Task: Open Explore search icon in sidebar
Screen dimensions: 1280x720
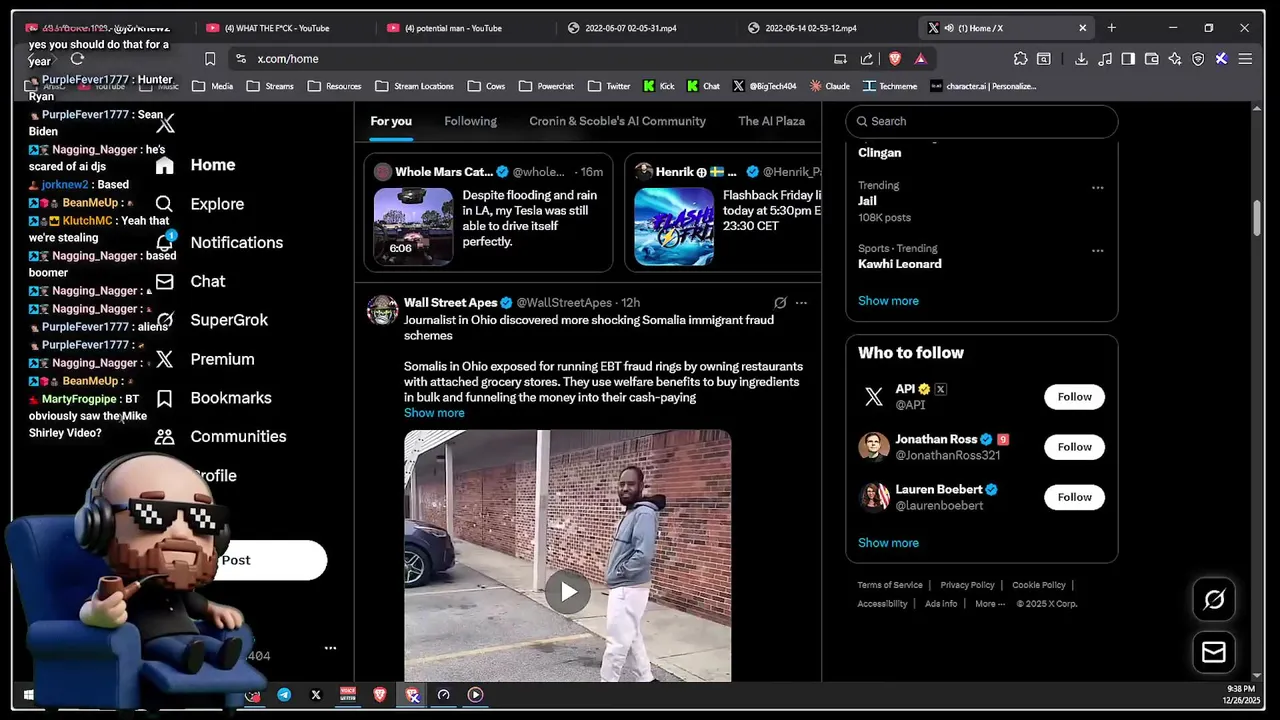Action: [165, 204]
